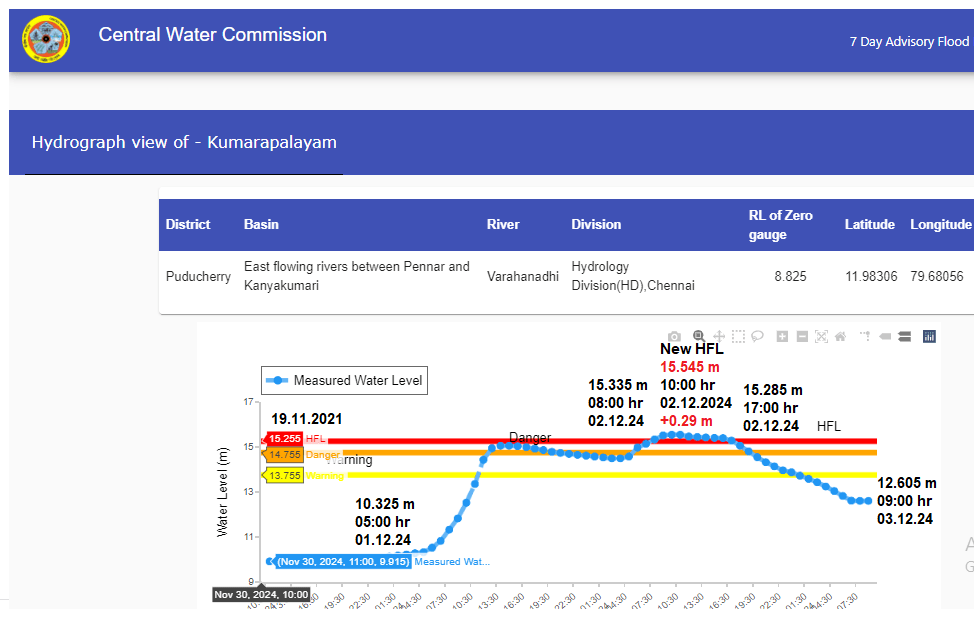974x636 pixels.
Task: Click the Autoscale icon in chart toolbar
Action: pyautogui.click(x=821, y=337)
